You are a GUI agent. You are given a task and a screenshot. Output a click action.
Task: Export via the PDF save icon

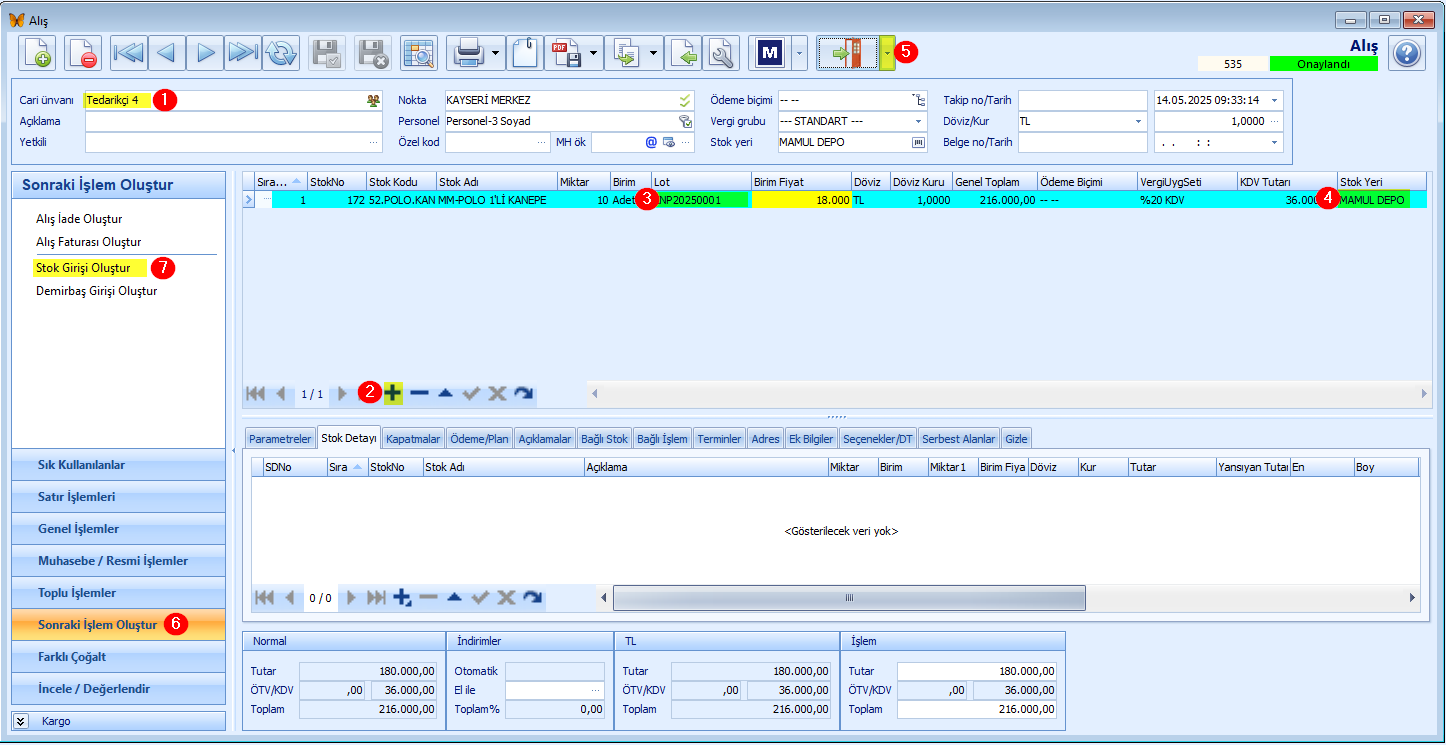pyautogui.click(x=565, y=52)
